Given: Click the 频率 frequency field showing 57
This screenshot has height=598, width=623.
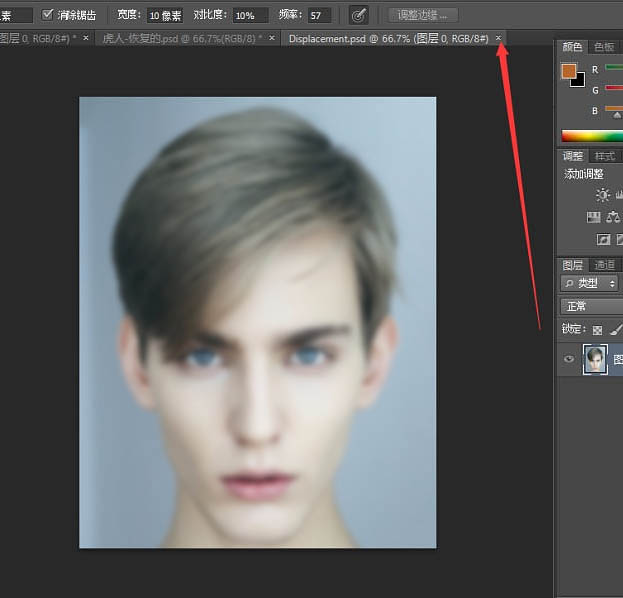Looking at the screenshot, I should point(319,16).
